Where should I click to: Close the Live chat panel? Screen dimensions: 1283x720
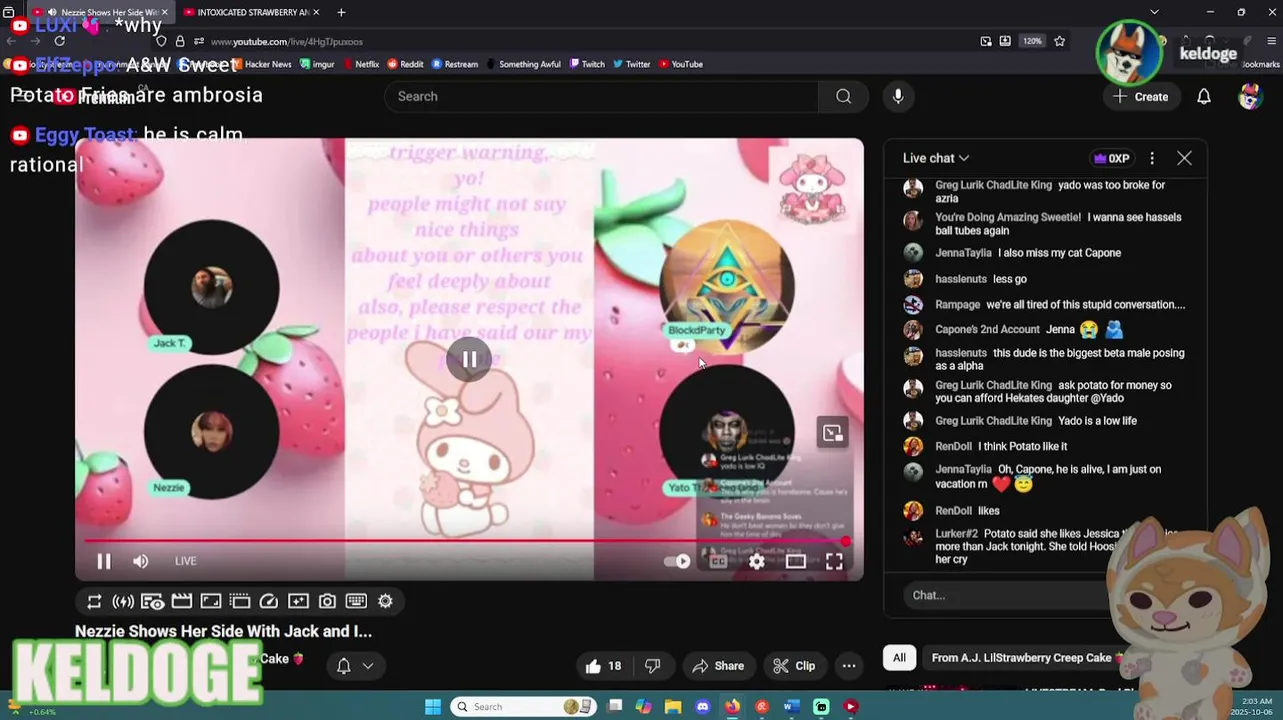pos(1184,158)
